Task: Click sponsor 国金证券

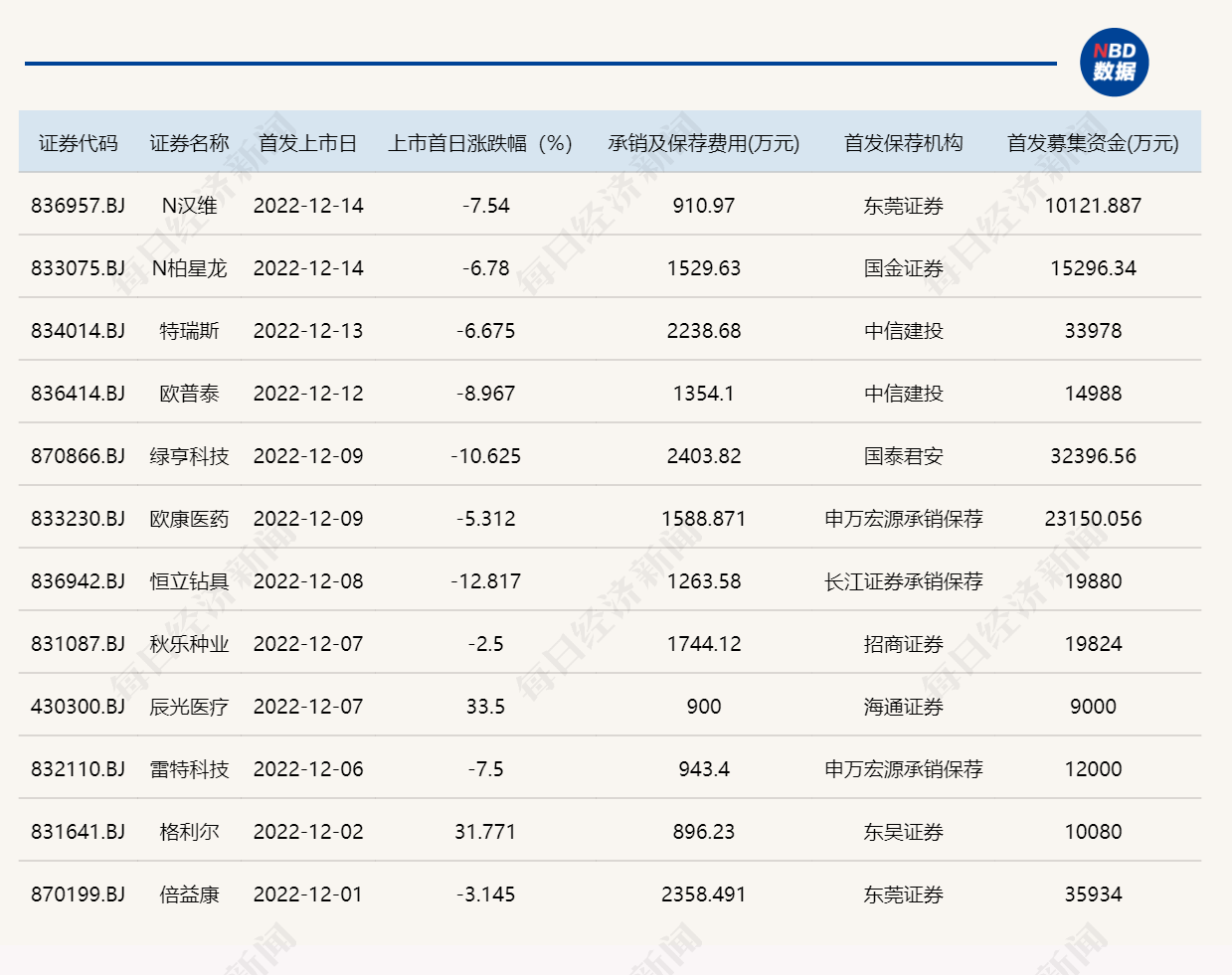Action: [x=903, y=268]
